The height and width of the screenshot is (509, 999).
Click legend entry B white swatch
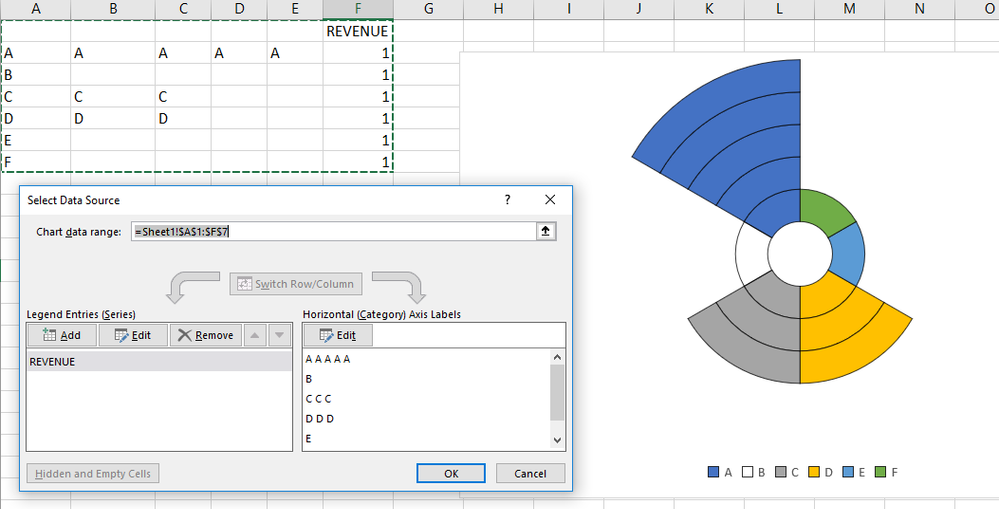747,472
